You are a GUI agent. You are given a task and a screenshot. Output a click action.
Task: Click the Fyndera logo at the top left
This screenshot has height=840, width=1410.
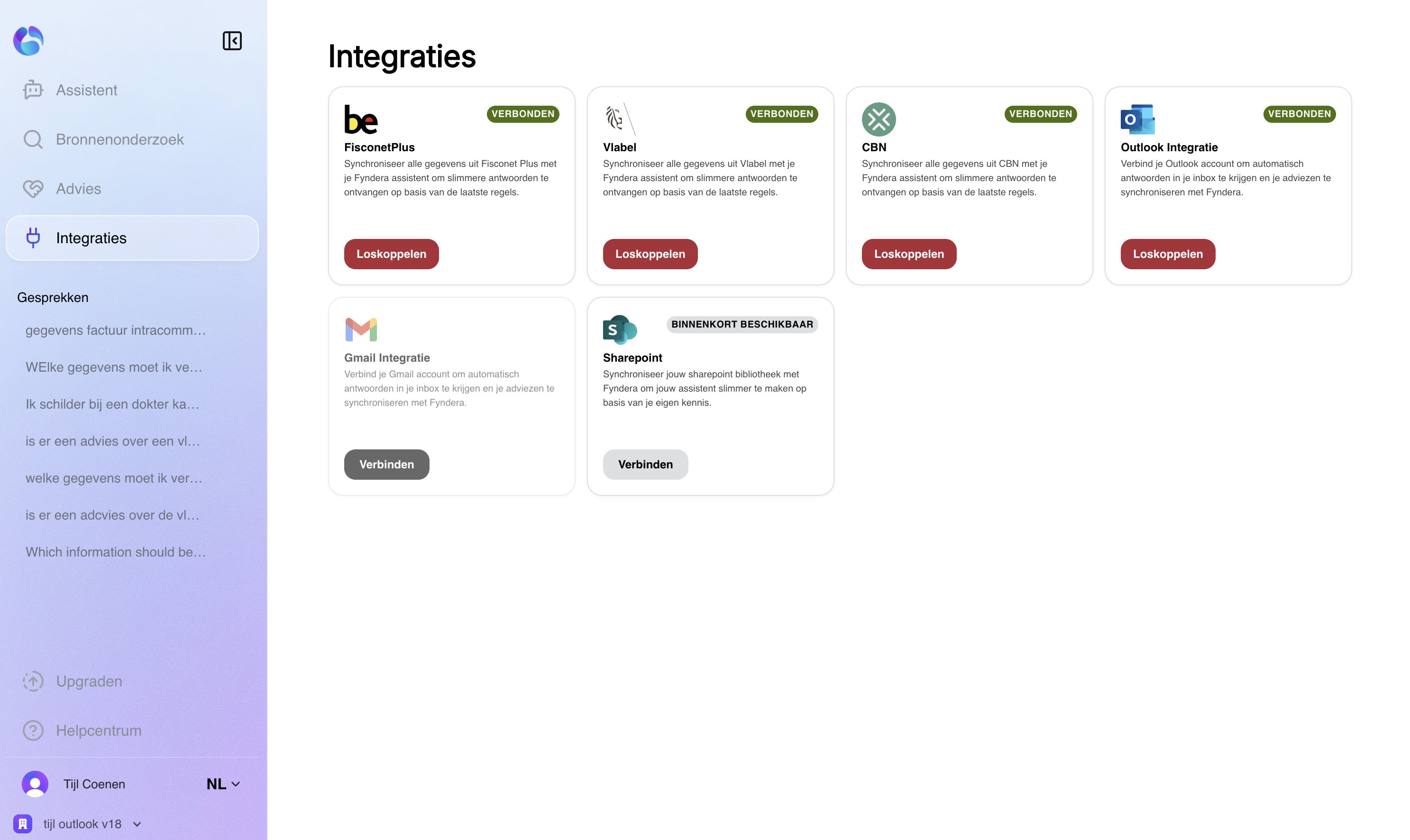coord(28,40)
